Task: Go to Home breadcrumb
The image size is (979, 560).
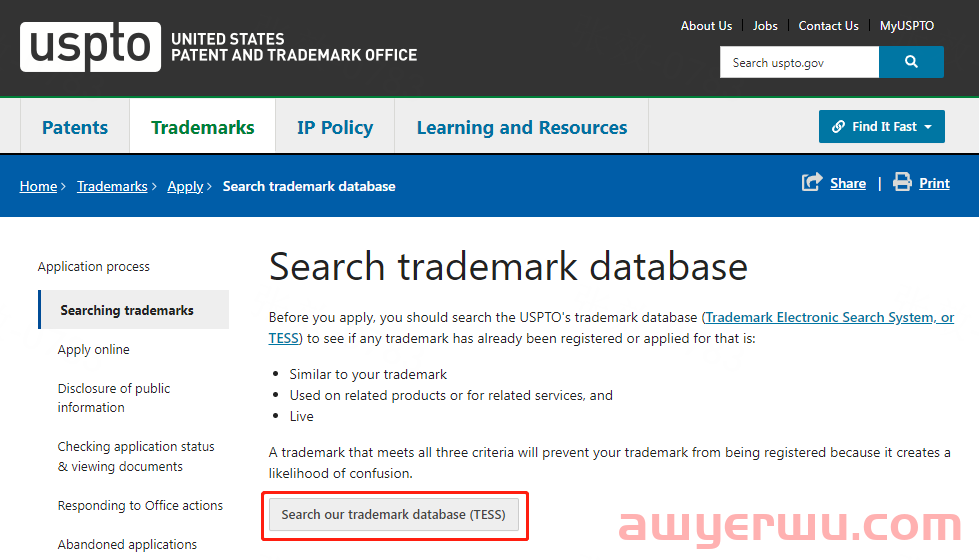Action: pyautogui.click(x=38, y=186)
